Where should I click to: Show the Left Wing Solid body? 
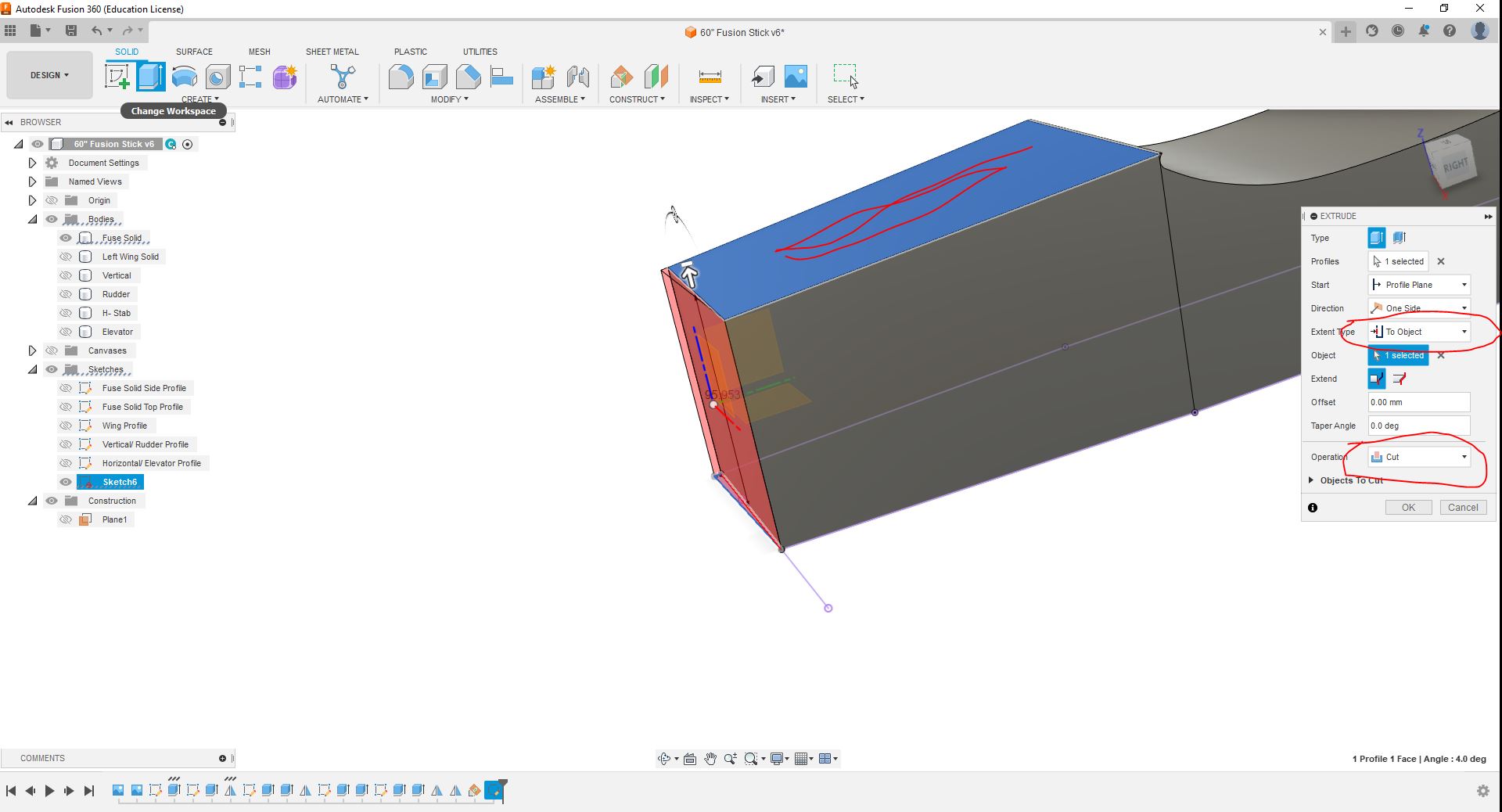(66, 257)
